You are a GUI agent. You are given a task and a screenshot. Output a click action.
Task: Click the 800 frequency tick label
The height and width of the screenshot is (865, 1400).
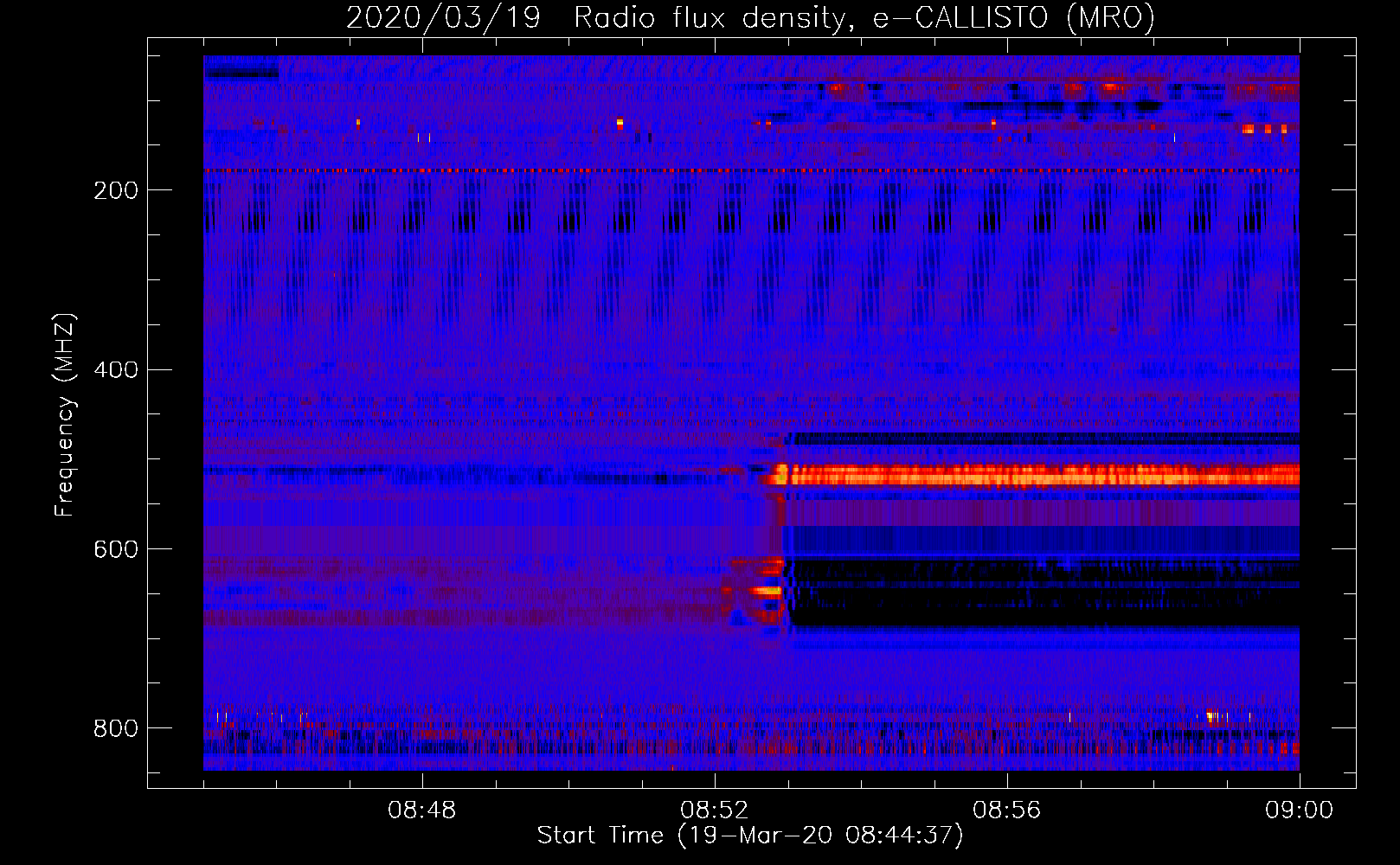click(115, 728)
